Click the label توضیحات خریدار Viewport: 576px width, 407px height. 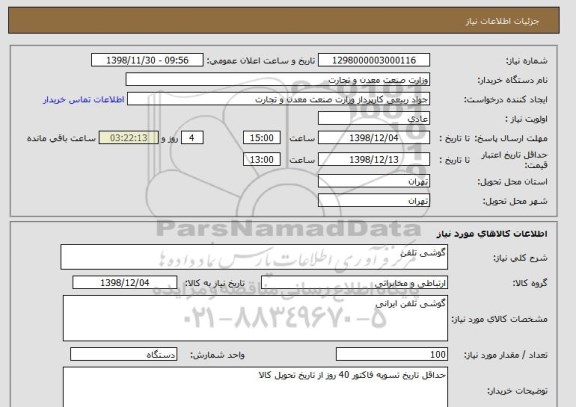518,391
